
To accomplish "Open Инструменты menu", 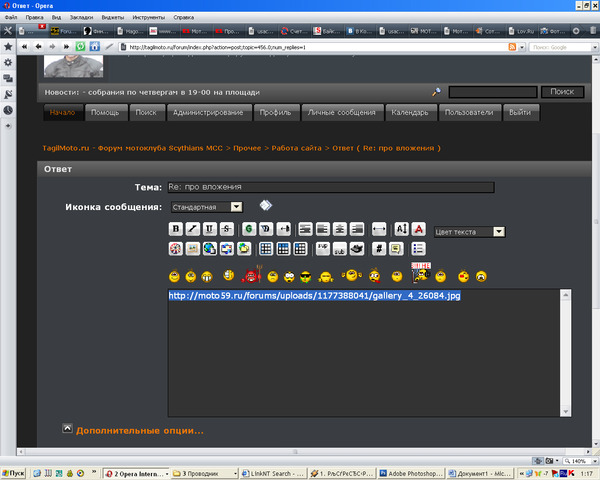I will 148,17.
